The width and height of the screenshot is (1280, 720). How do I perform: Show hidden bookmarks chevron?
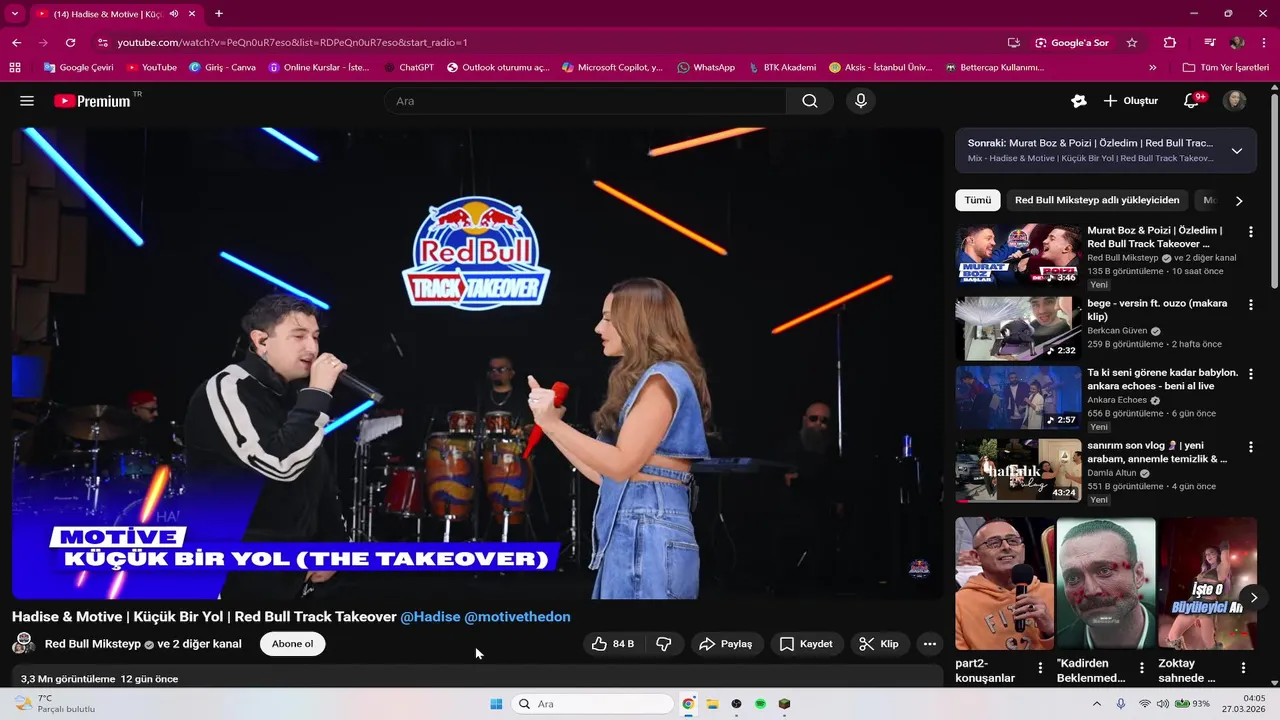coord(1153,68)
